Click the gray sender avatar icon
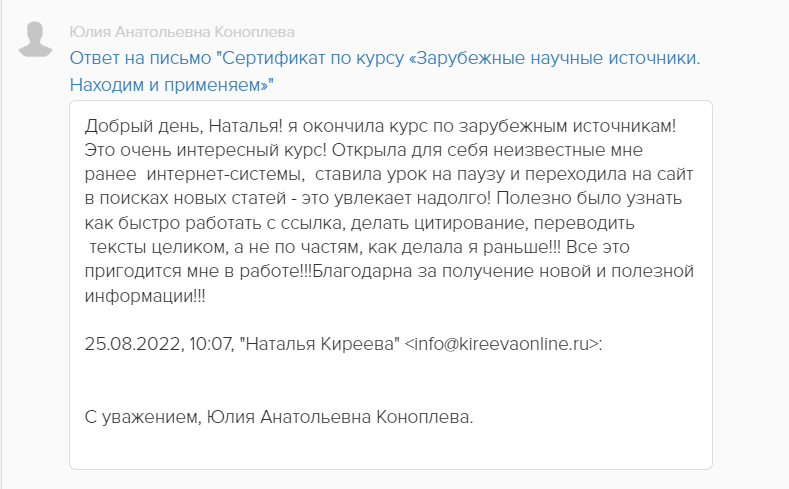 [x=37, y=38]
